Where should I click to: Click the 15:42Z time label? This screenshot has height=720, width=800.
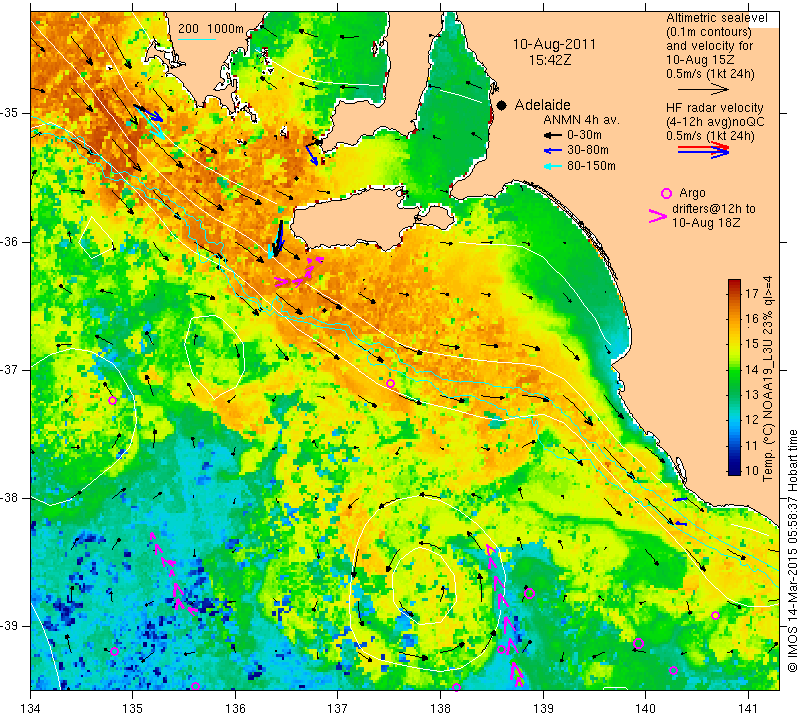click(550, 60)
